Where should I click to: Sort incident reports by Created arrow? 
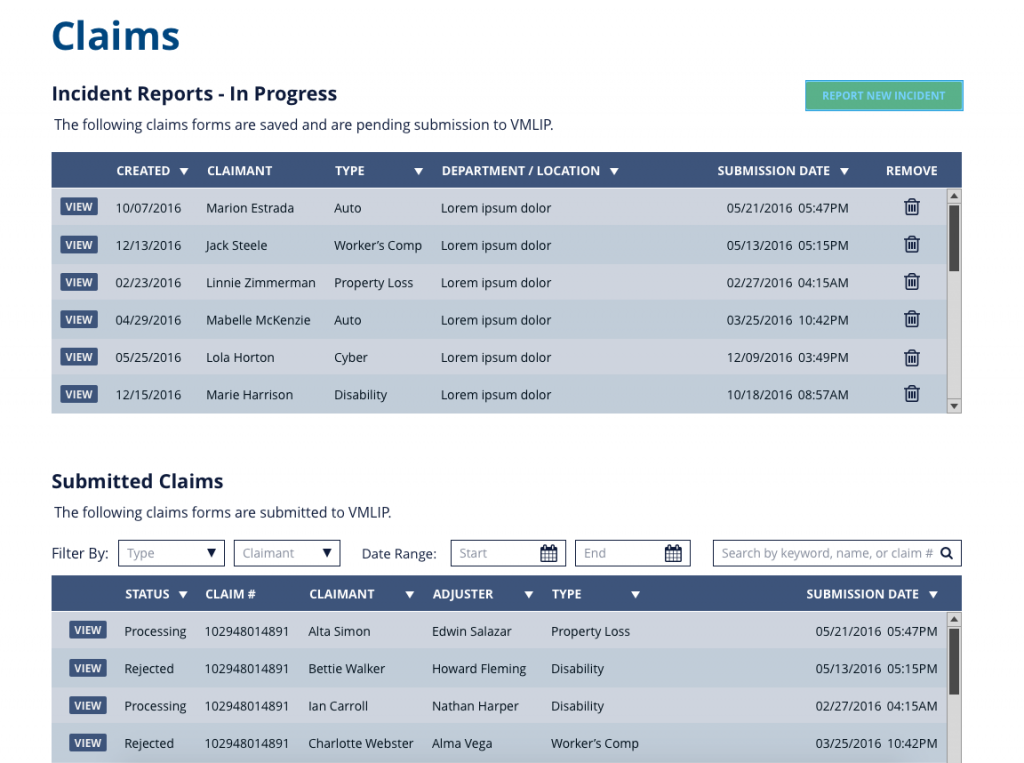coord(184,171)
